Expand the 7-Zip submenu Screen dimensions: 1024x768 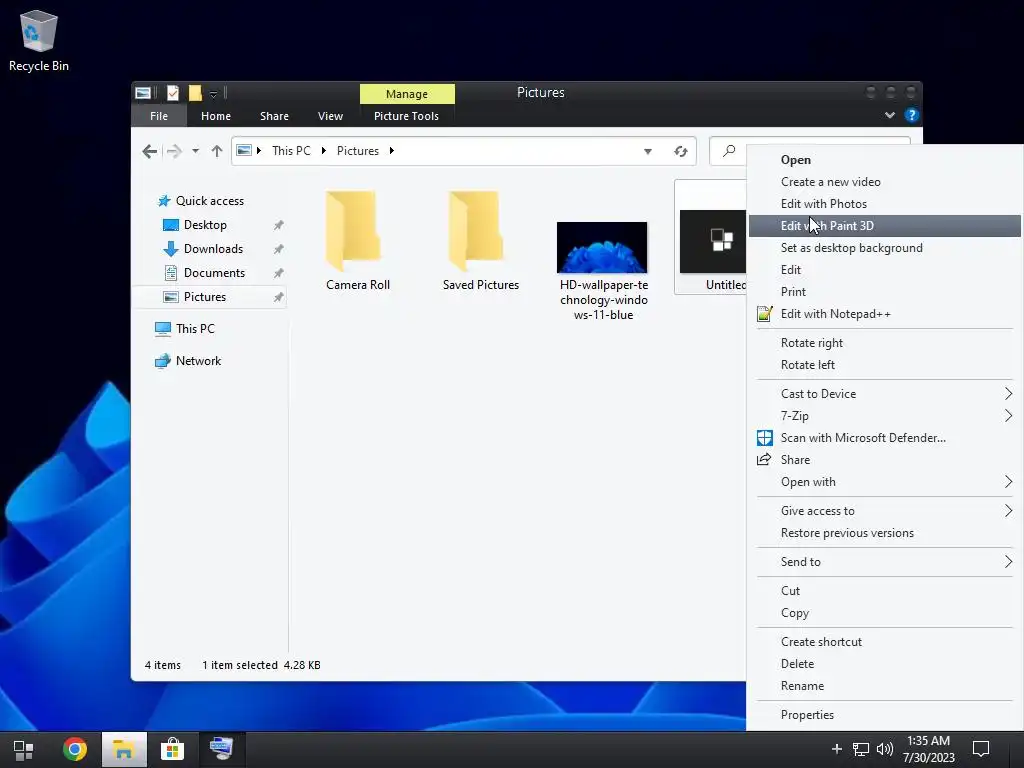(x=884, y=416)
